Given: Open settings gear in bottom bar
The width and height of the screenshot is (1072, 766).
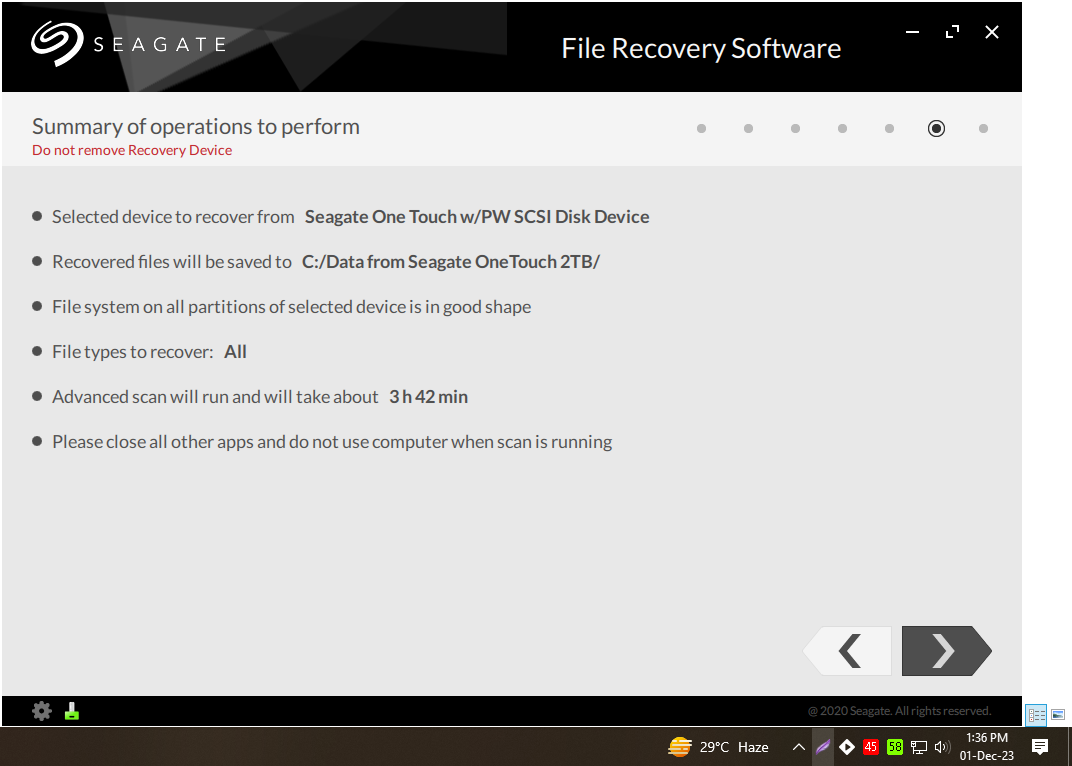Looking at the screenshot, I should pyautogui.click(x=42, y=711).
